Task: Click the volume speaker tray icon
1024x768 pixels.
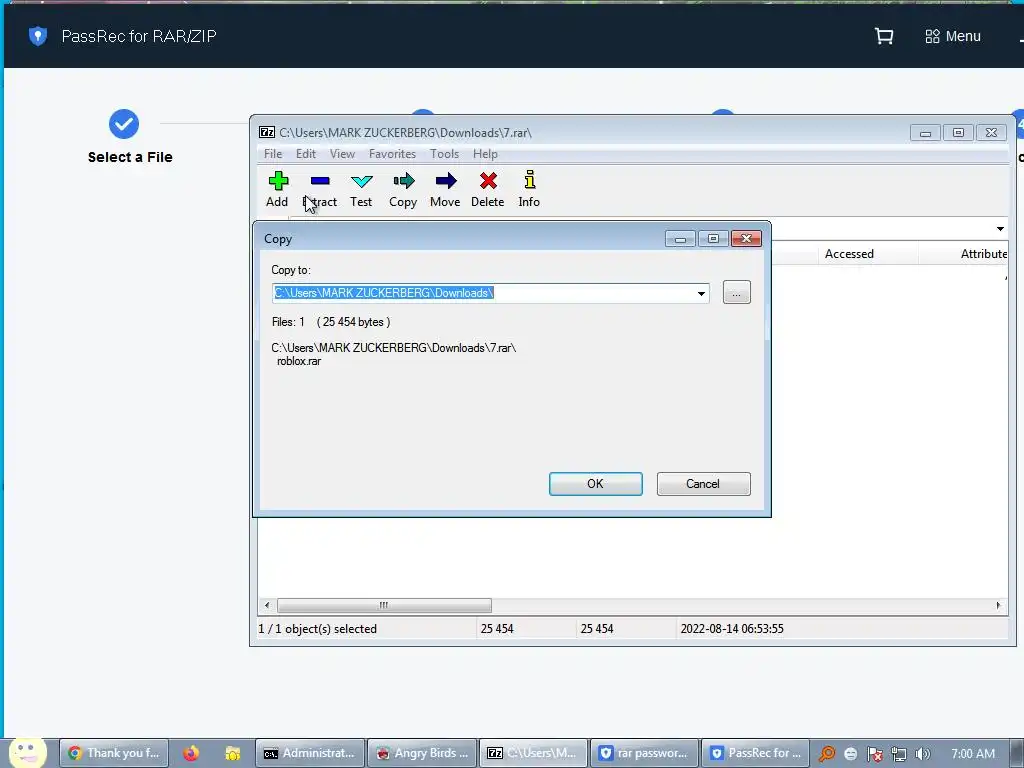Action: 922,754
